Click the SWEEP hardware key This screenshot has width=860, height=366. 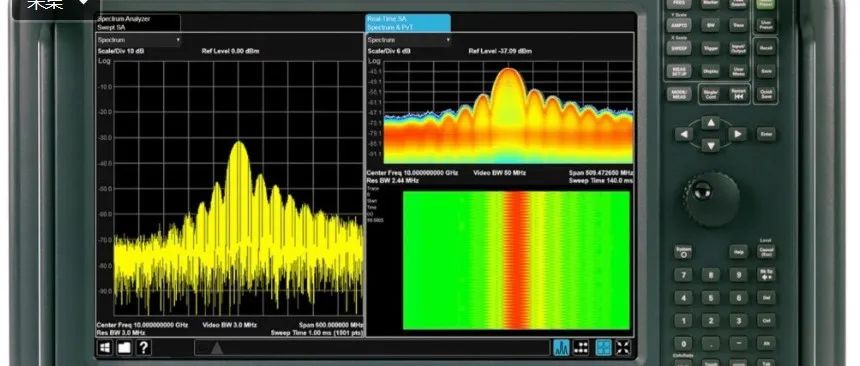click(x=678, y=48)
